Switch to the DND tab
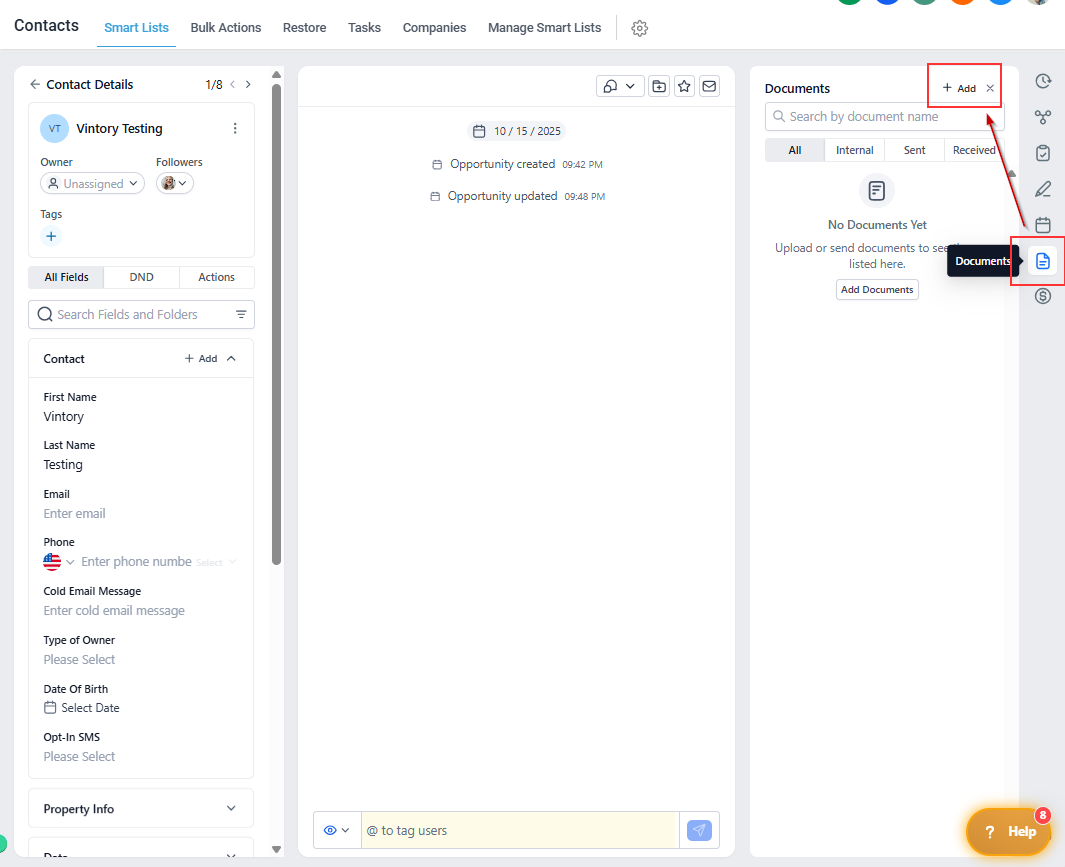This screenshot has width=1065, height=867. coord(141,277)
